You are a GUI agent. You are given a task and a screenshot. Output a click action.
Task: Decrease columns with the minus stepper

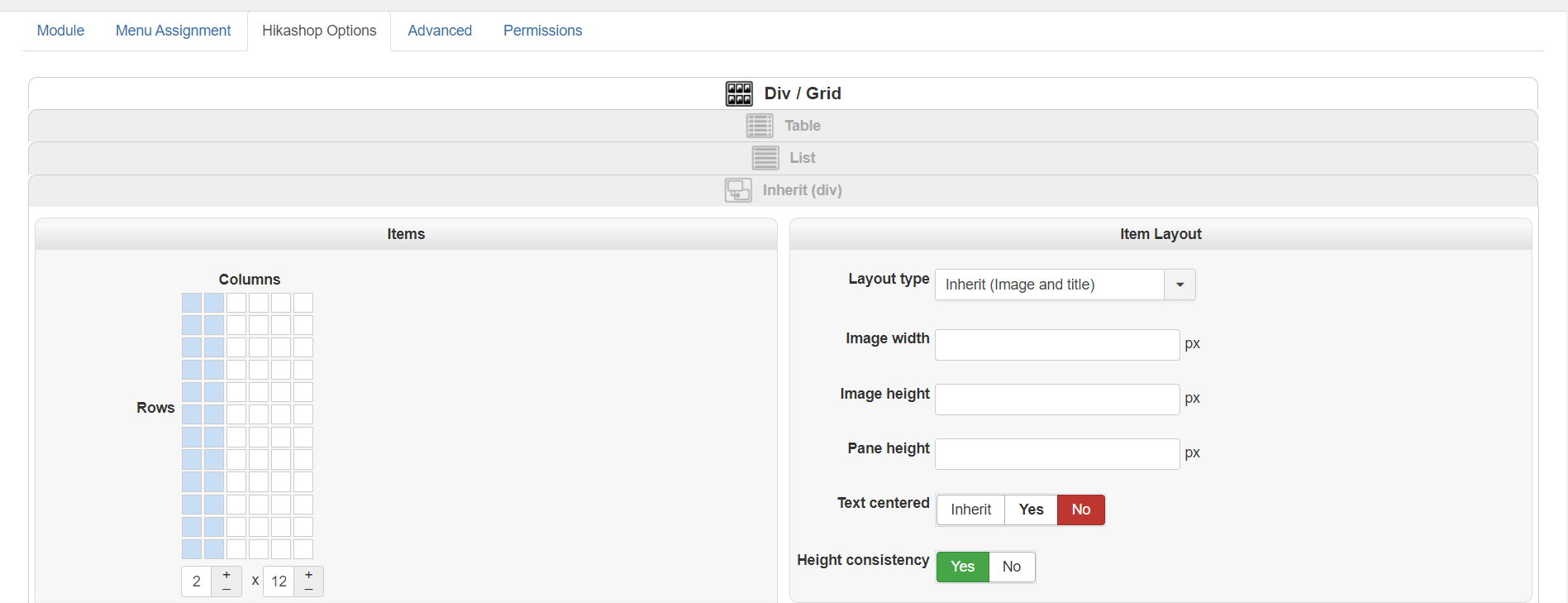pyautogui.click(x=226, y=589)
